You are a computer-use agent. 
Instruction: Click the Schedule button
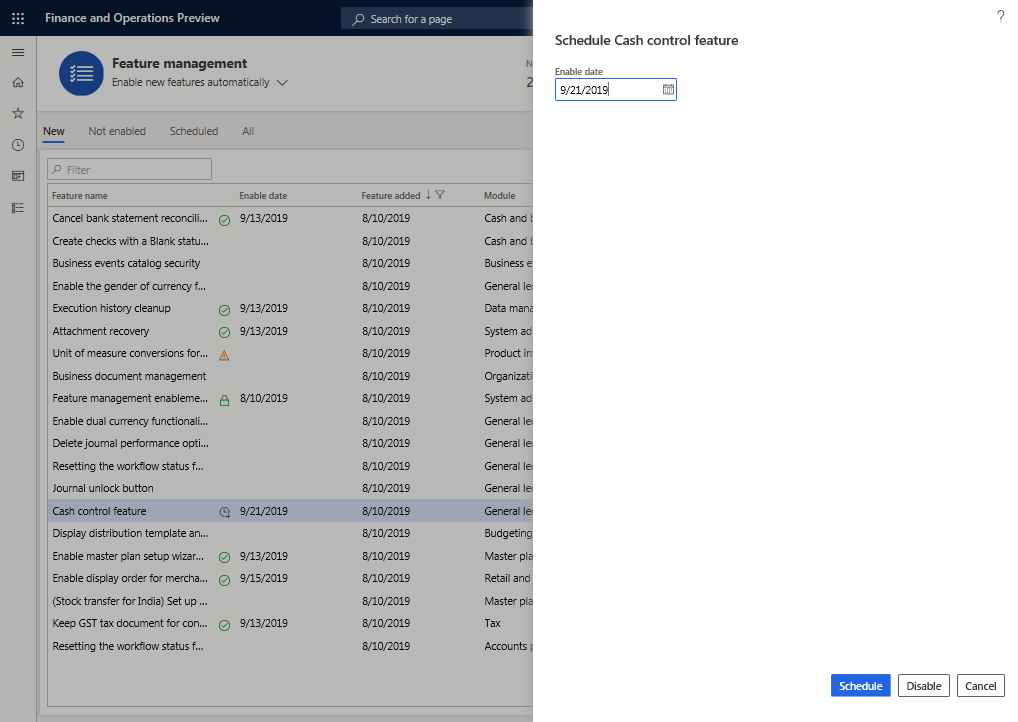[860, 686]
